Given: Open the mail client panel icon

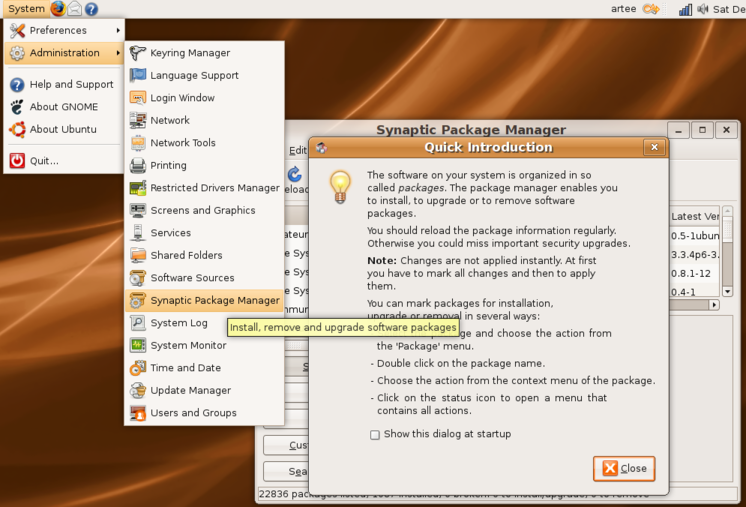Looking at the screenshot, I should pyautogui.click(x=75, y=9).
